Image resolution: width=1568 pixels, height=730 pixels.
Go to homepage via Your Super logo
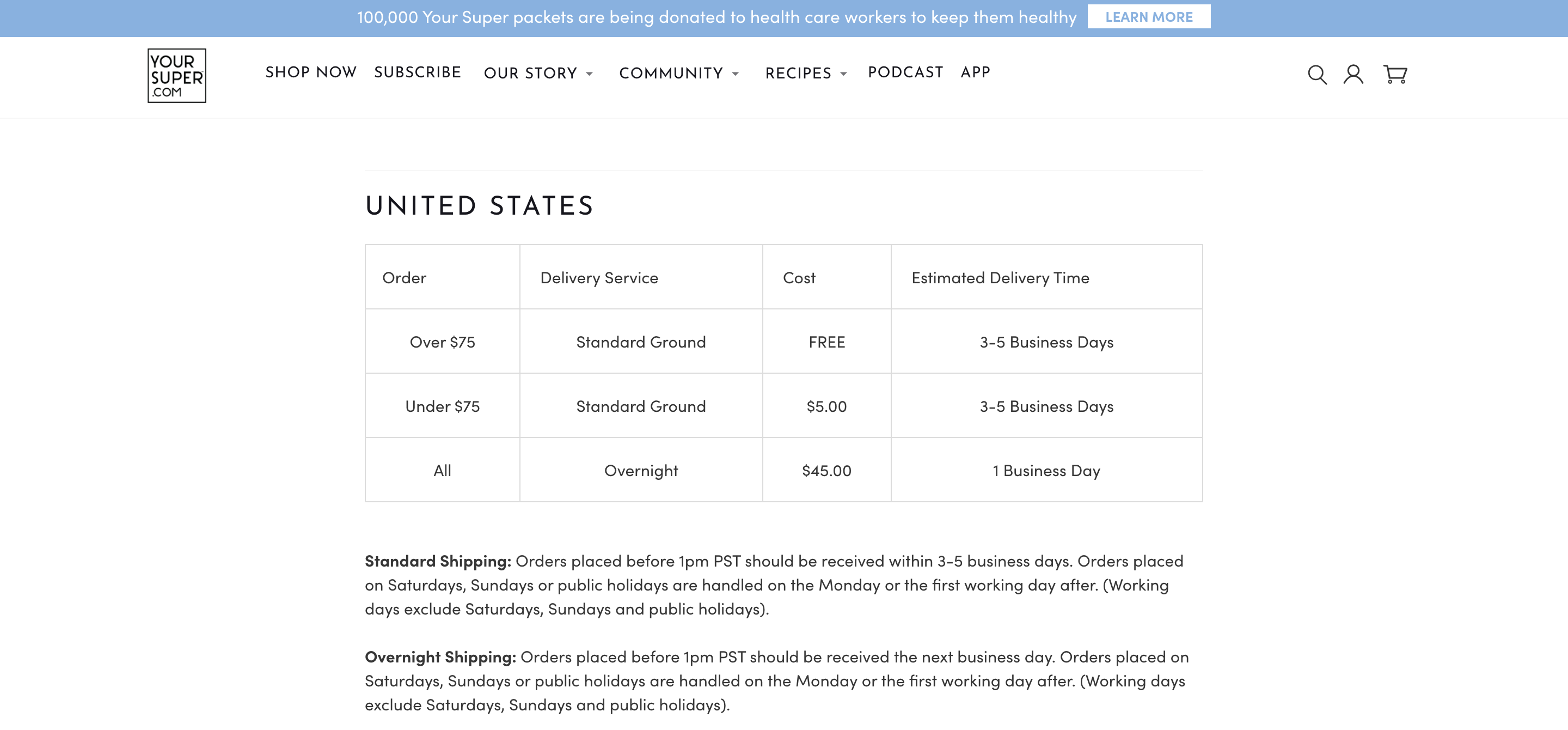tap(176, 76)
